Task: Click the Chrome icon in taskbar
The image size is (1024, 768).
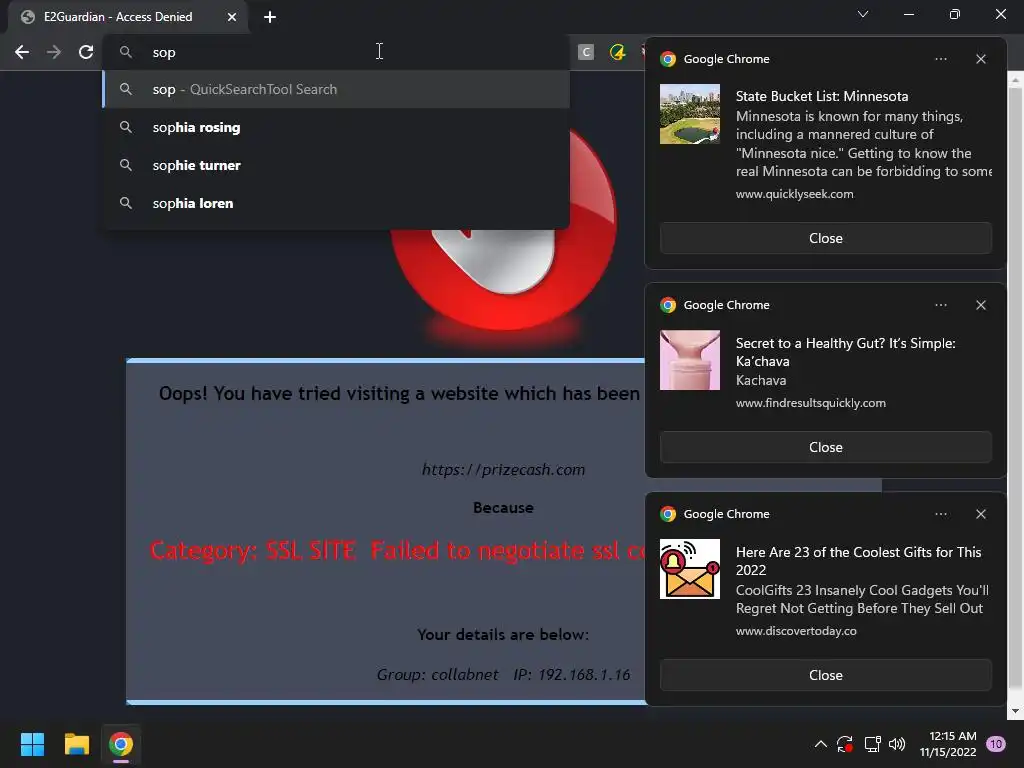Action: click(x=121, y=744)
